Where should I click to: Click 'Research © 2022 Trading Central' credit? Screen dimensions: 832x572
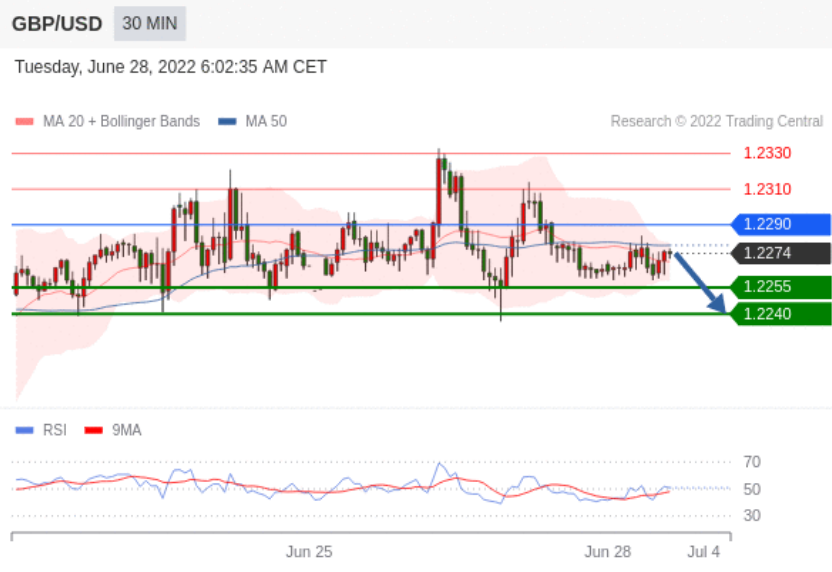point(717,122)
